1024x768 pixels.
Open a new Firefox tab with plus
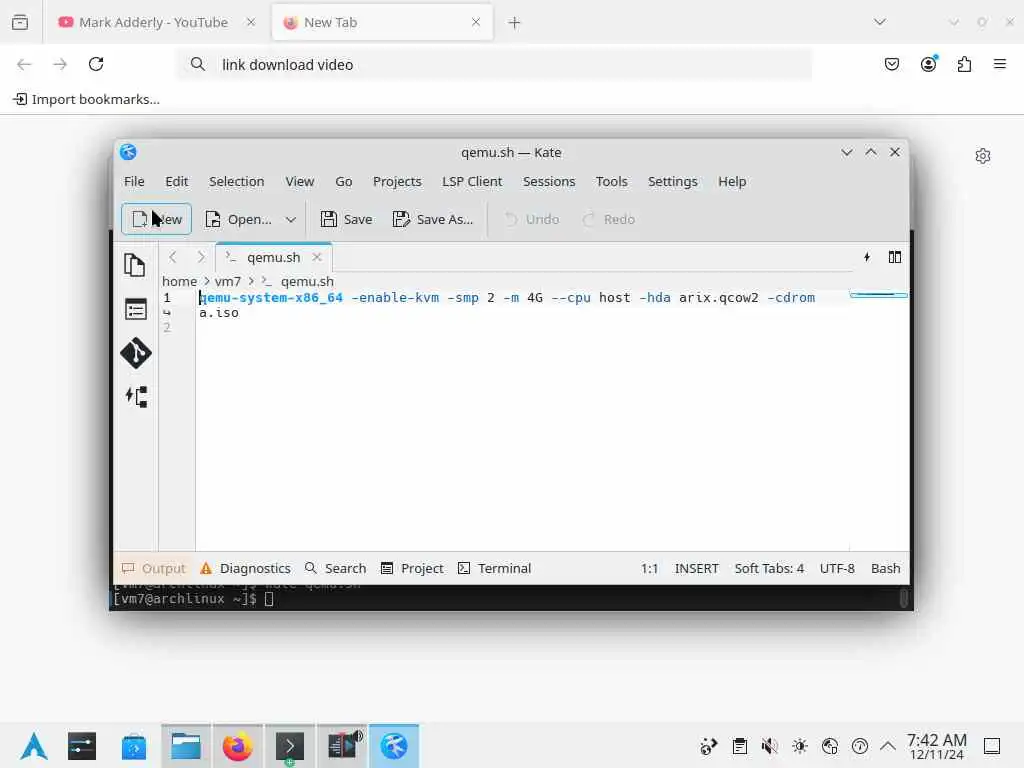click(515, 23)
